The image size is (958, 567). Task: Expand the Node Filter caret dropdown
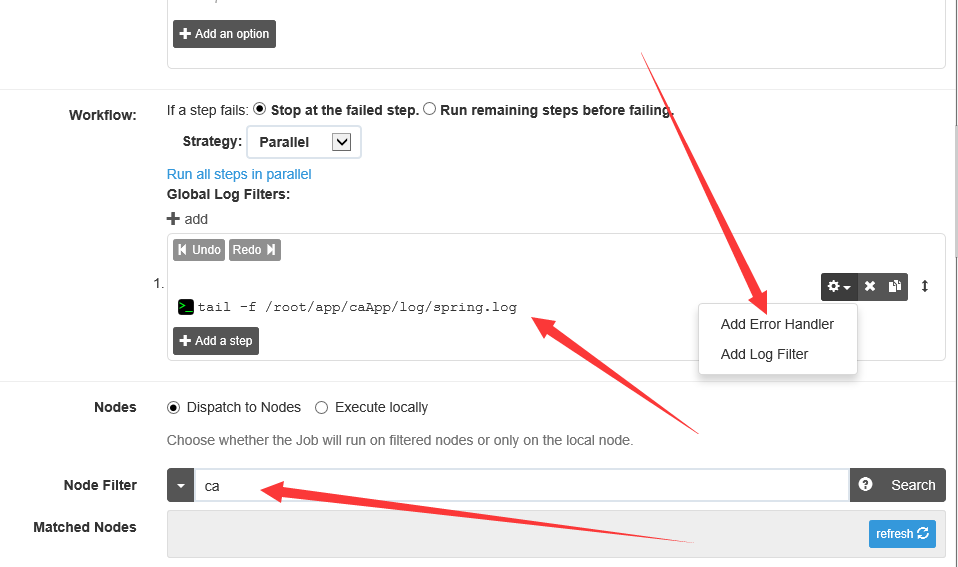pos(180,486)
